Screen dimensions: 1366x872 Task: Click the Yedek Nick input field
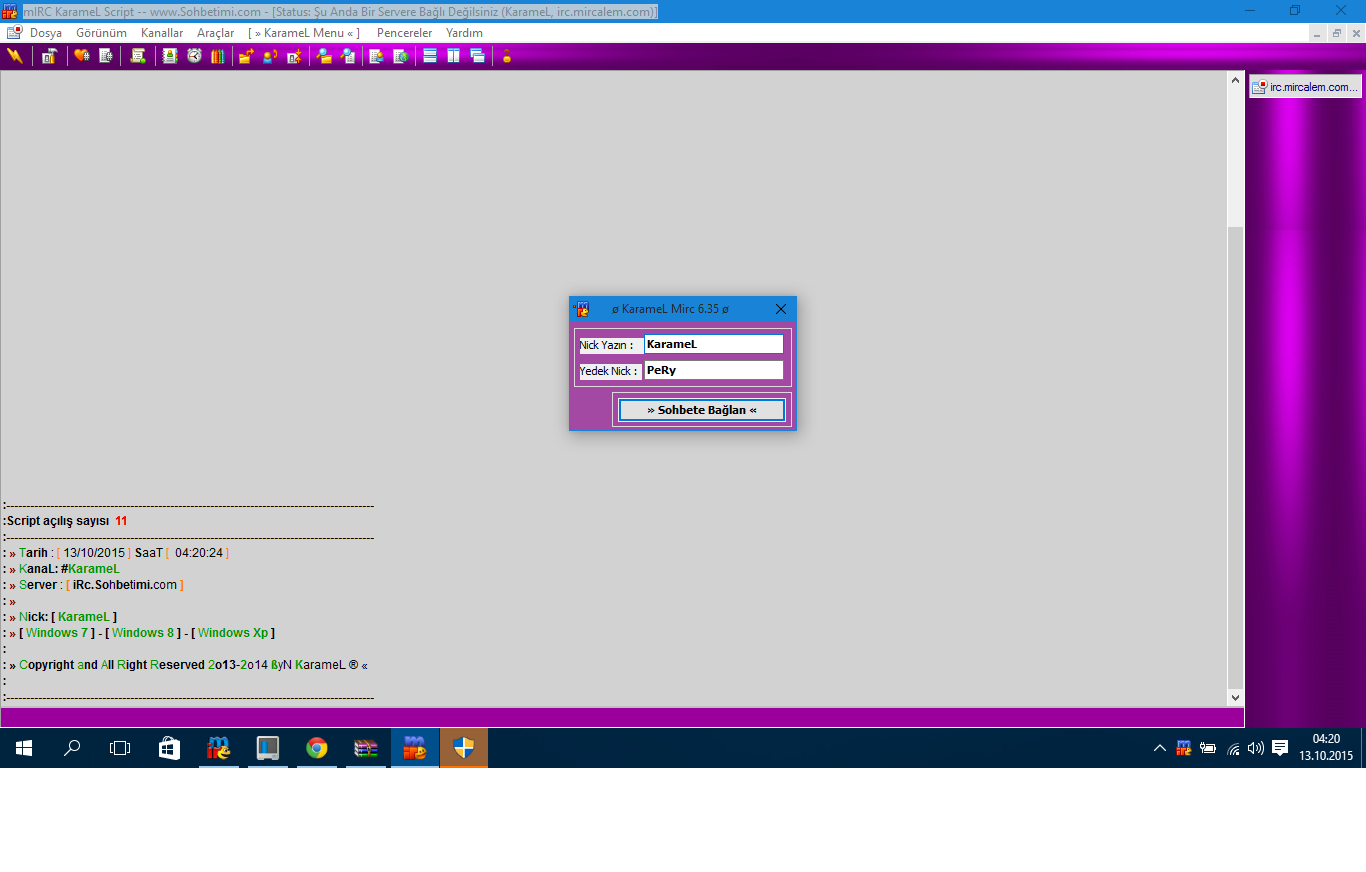[x=713, y=370]
